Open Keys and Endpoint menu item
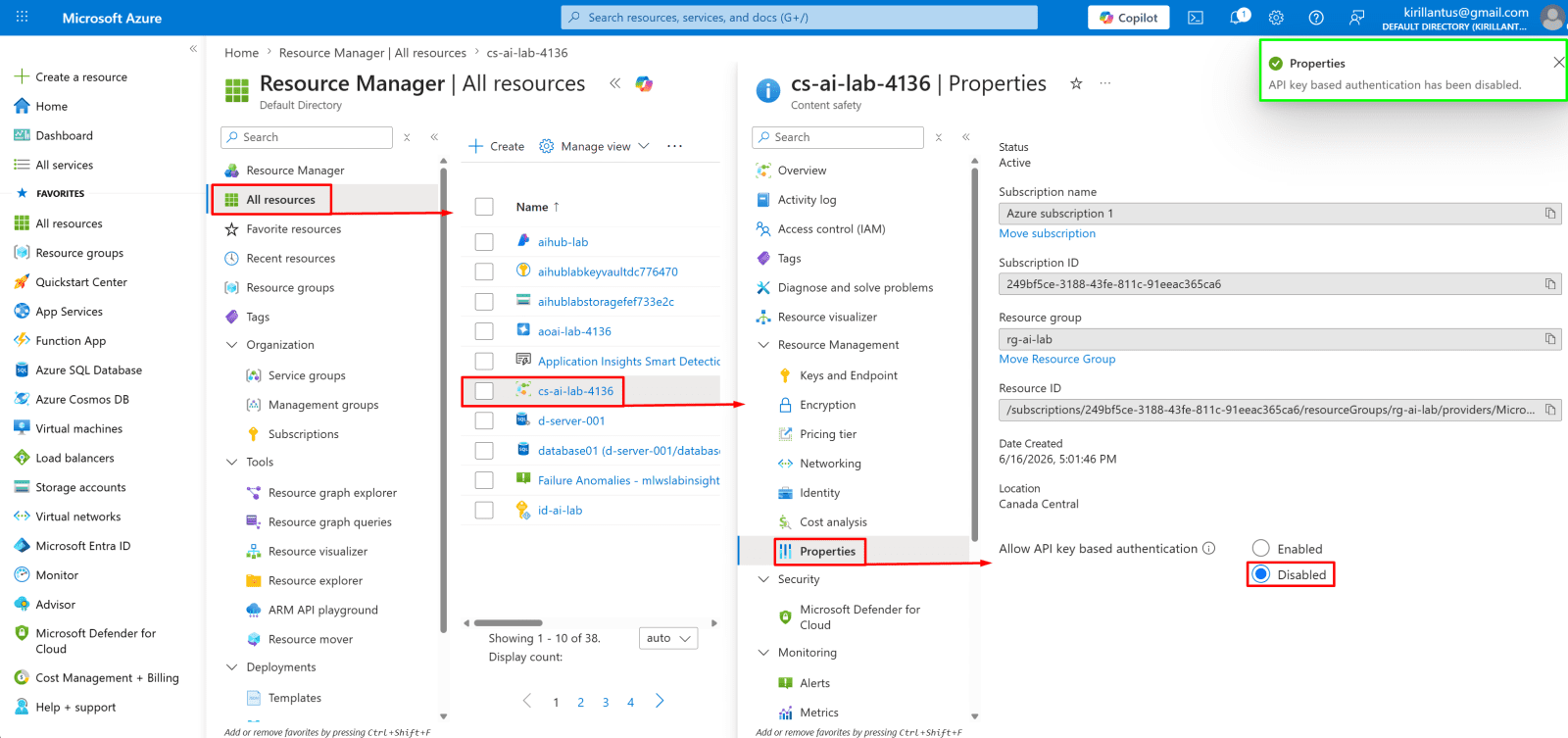1568x738 pixels. pos(848,375)
